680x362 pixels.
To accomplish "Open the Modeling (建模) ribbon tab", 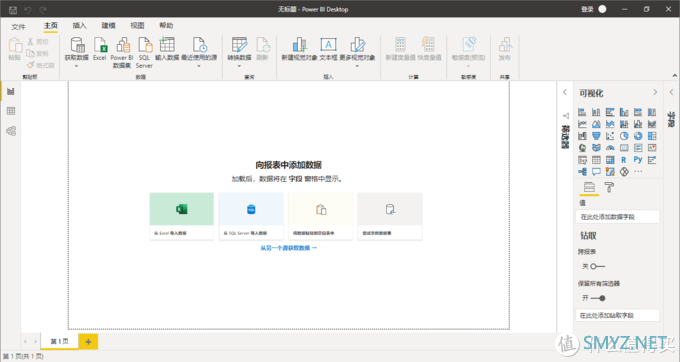I will pos(108,26).
